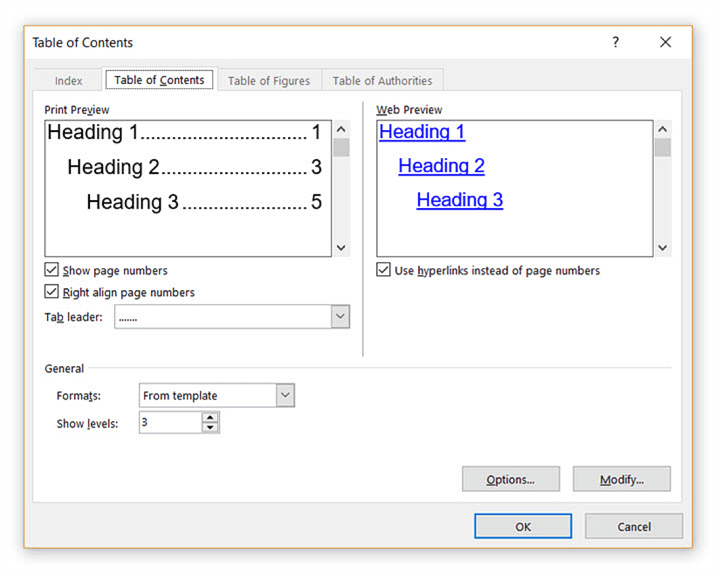
Task: Open the Index tab
Action: [68, 81]
